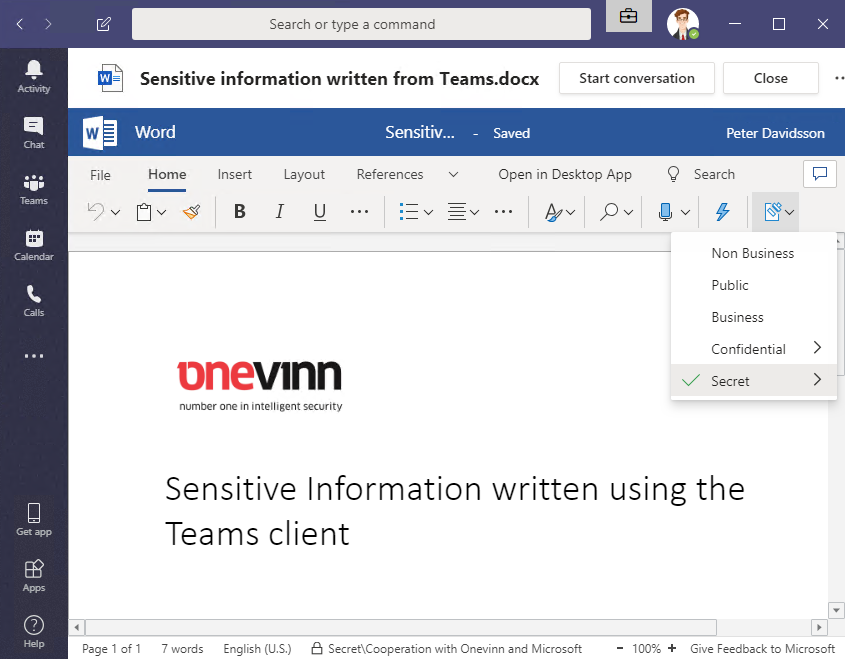Image resolution: width=845 pixels, height=659 pixels.
Task: Expand the undo dropdown arrow
Action: point(115,212)
